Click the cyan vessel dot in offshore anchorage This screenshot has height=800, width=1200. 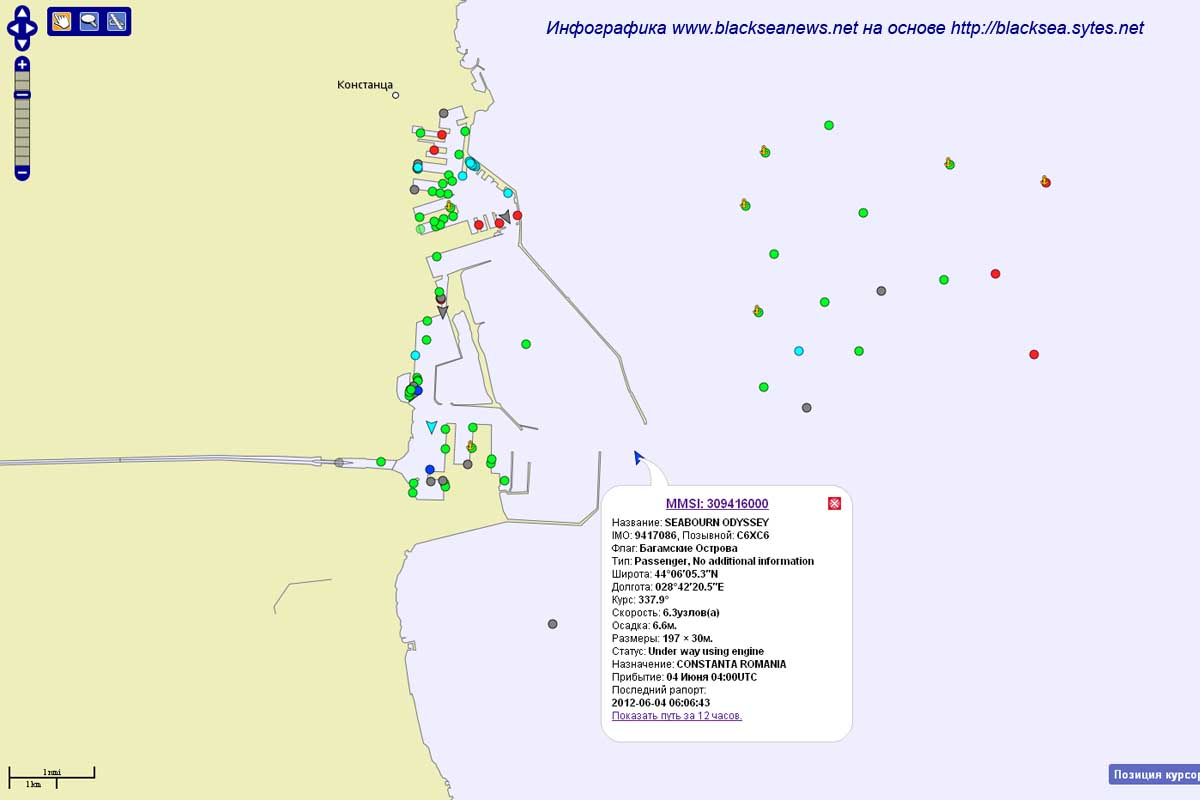pos(798,351)
